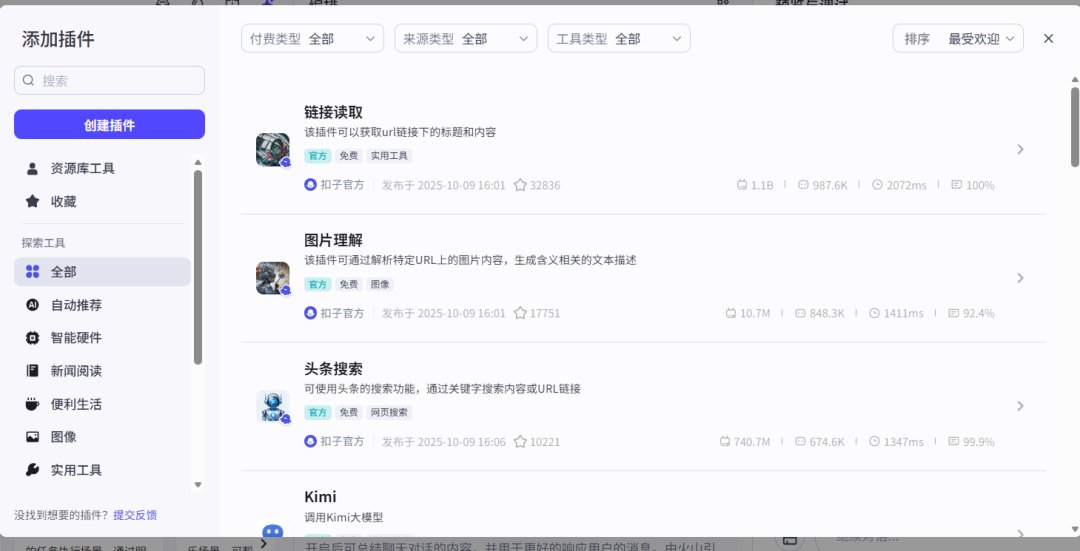This screenshot has height=551, width=1080.
Task: Click the 扣子官方 avatar under 头条搜索
Action: tap(311, 441)
